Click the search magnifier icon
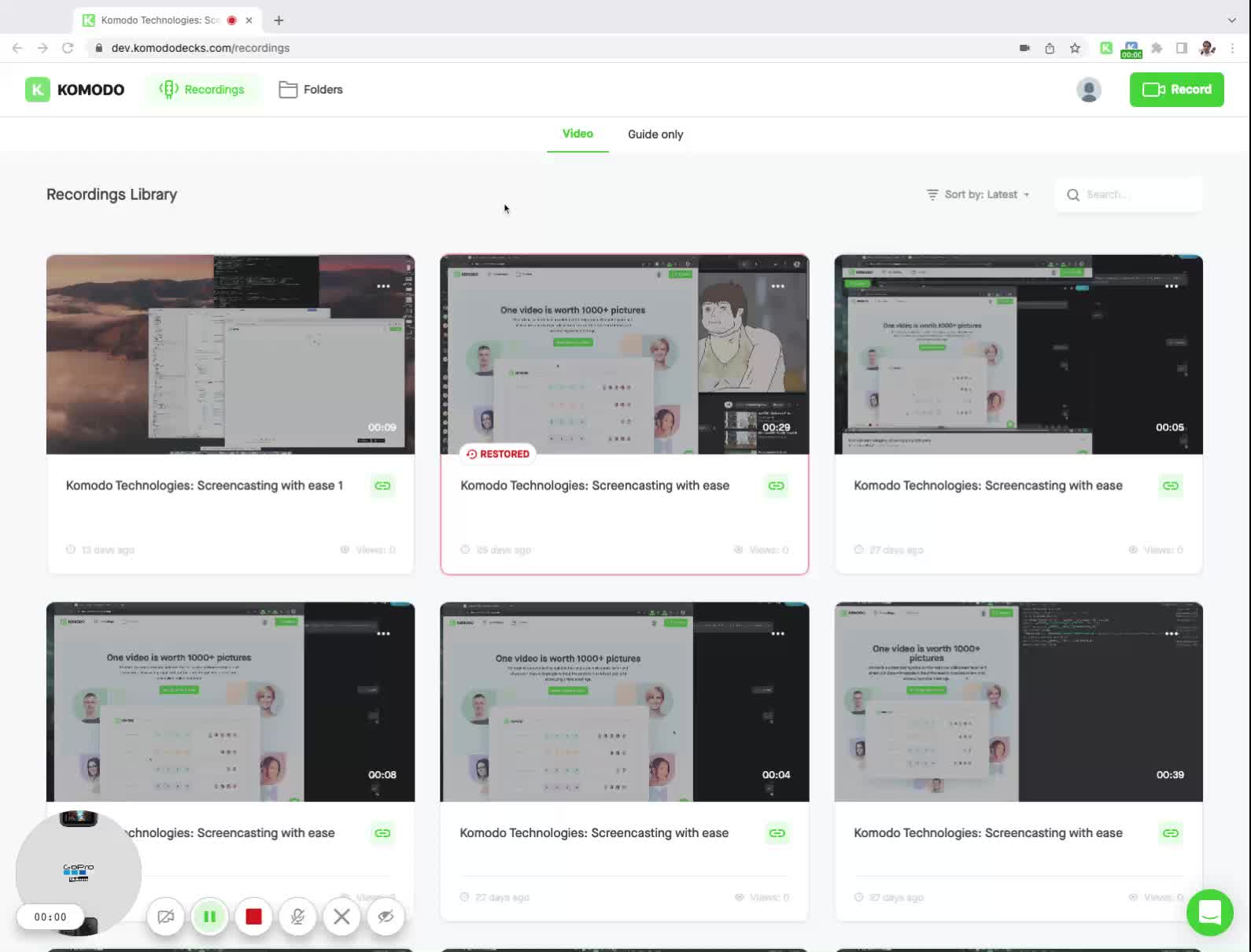The image size is (1251, 952). coord(1073,194)
